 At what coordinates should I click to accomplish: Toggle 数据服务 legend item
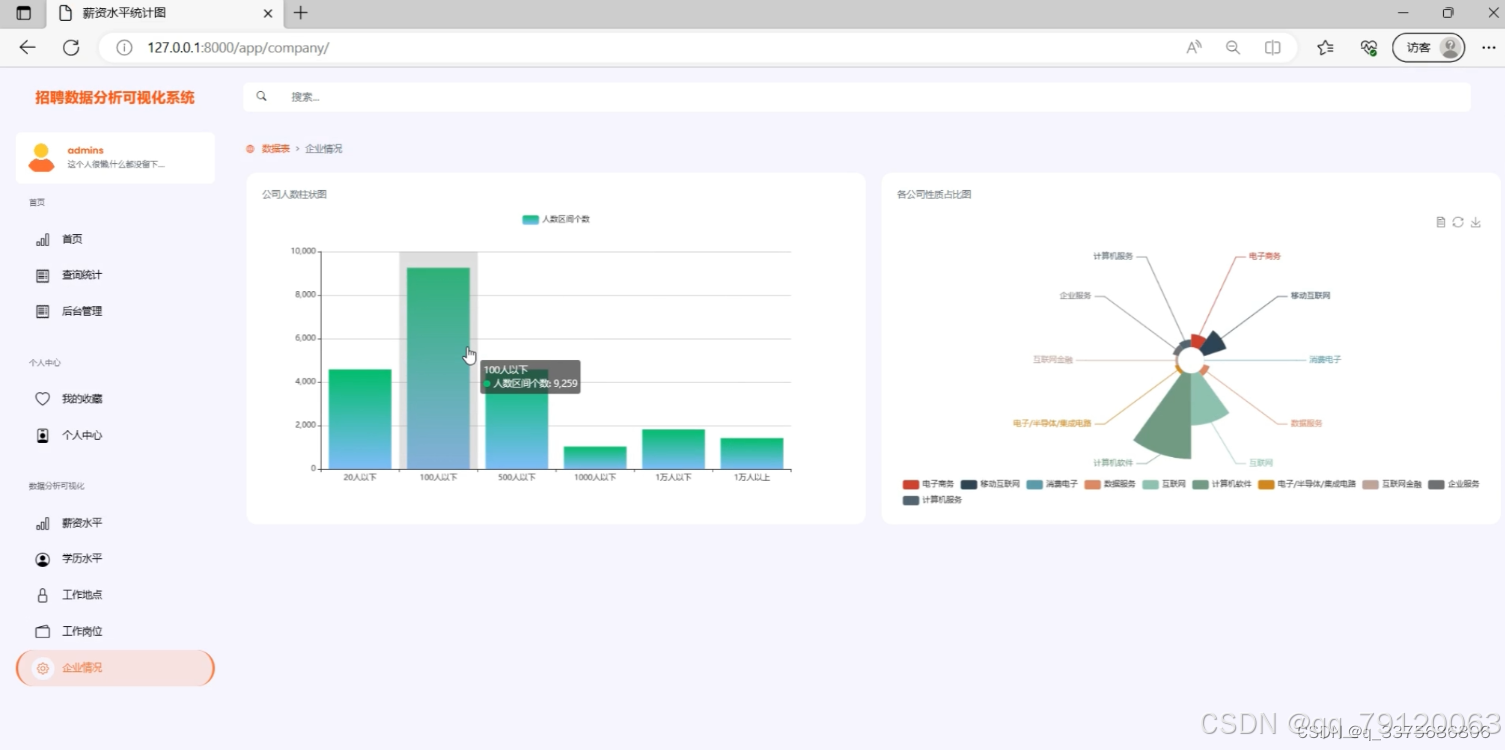point(1110,484)
